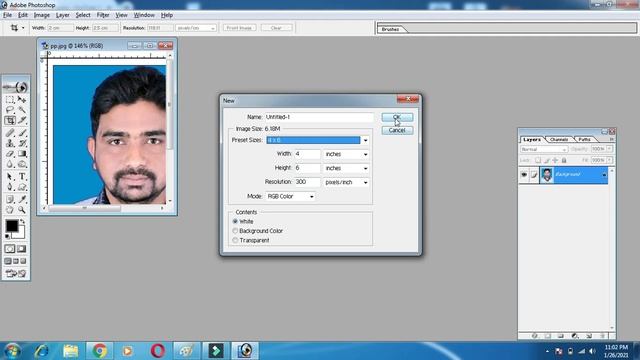The image size is (640, 360).
Task: Select the Notes tool
Action: pos(10,199)
